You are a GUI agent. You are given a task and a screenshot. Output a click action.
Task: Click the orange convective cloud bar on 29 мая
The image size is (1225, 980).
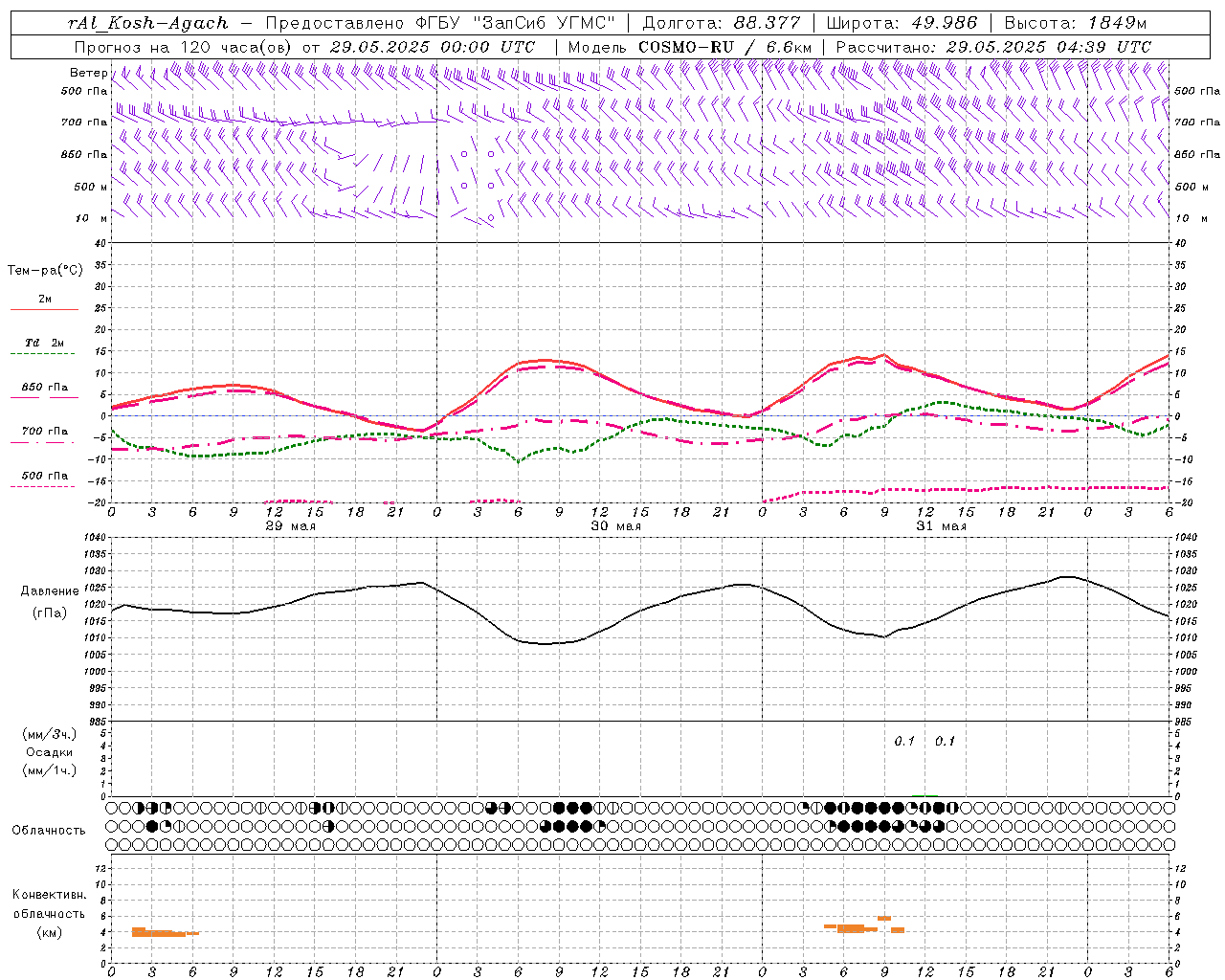[x=164, y=932]
